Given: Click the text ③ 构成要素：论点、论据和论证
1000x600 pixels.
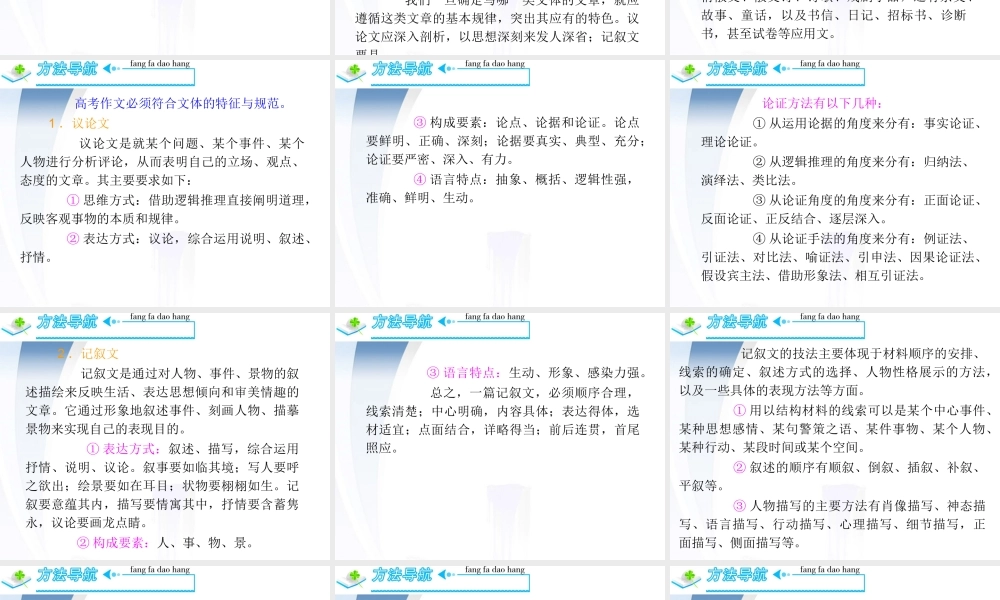Looking at the screenshot, I should point(526,122).
